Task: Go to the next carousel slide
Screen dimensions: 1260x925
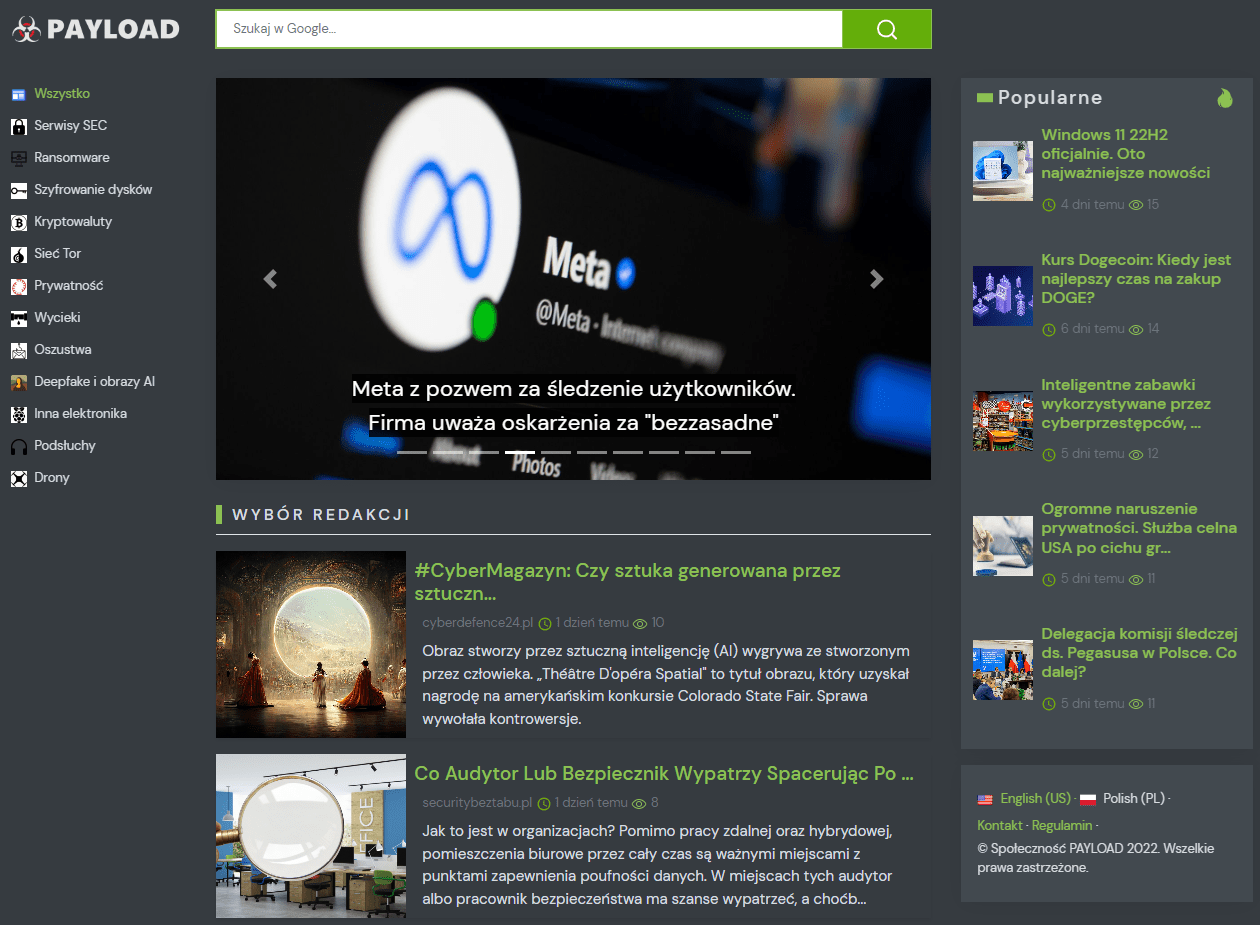Action: tap(877, 279)
